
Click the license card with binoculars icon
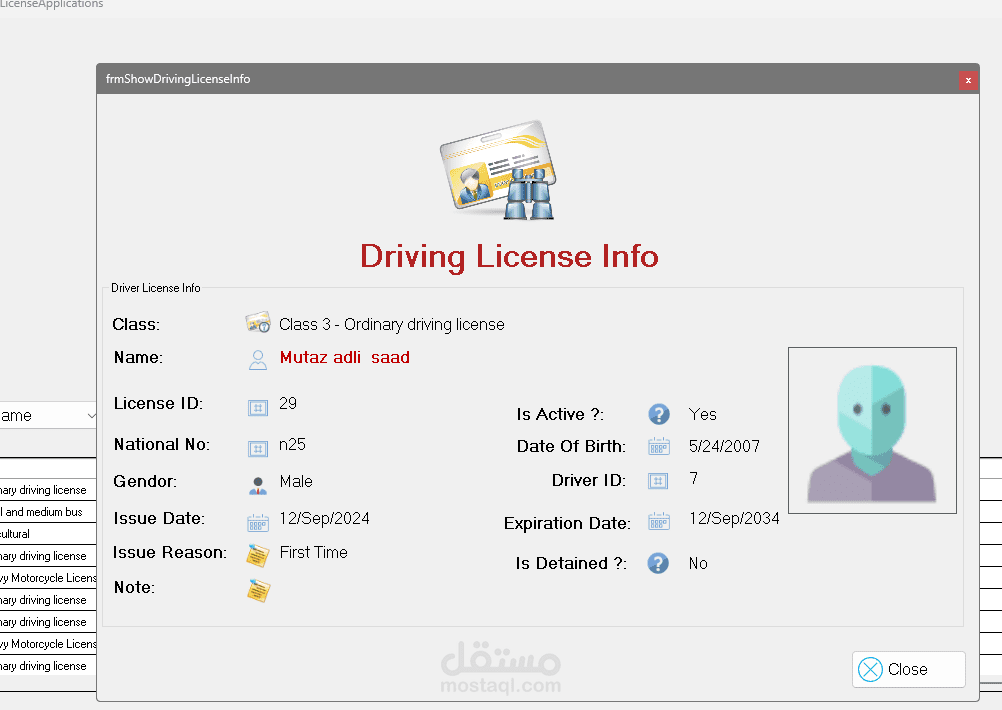click(498, 170)
